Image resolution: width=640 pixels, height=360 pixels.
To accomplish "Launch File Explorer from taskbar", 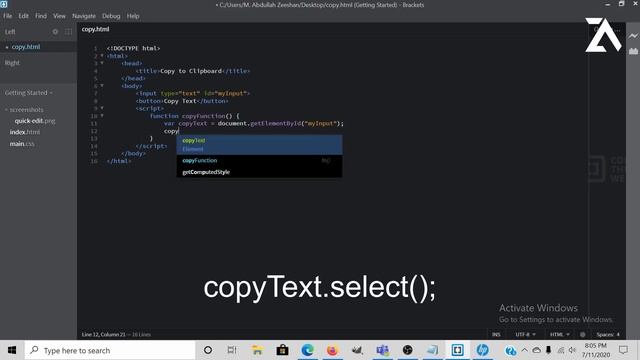I will tap(257, 350).
